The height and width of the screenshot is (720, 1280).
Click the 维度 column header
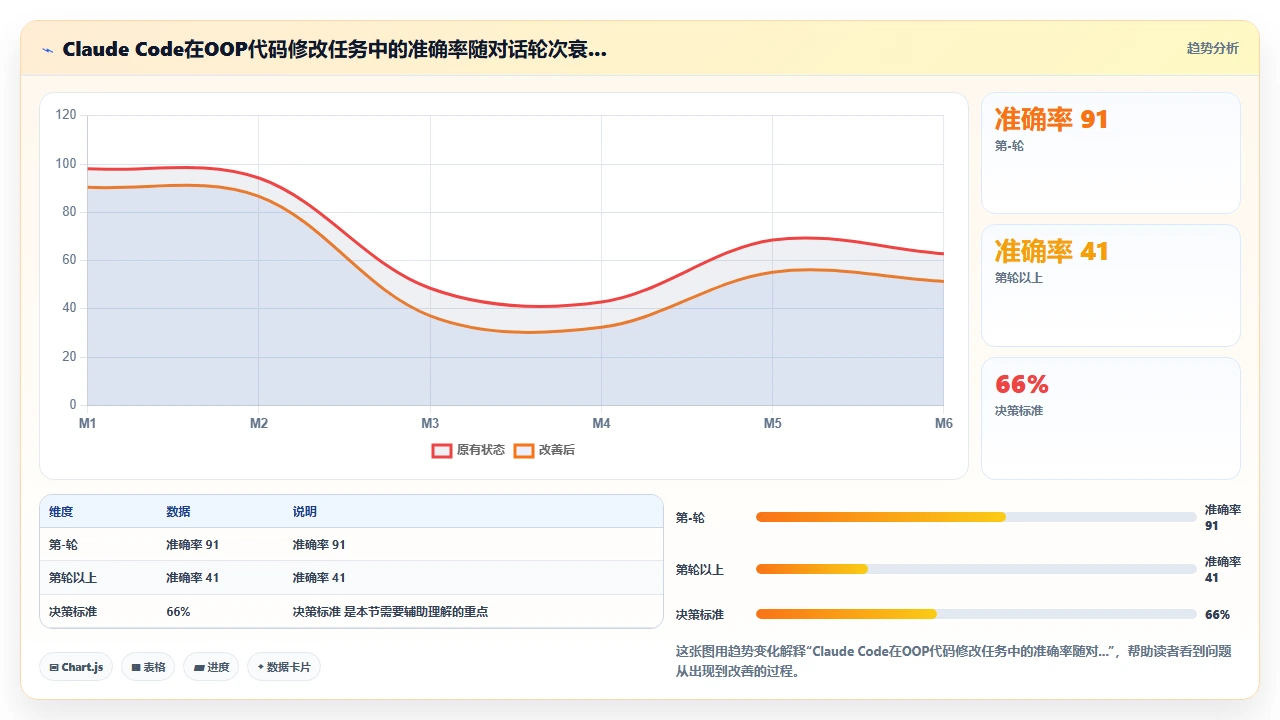pos(61,512)
